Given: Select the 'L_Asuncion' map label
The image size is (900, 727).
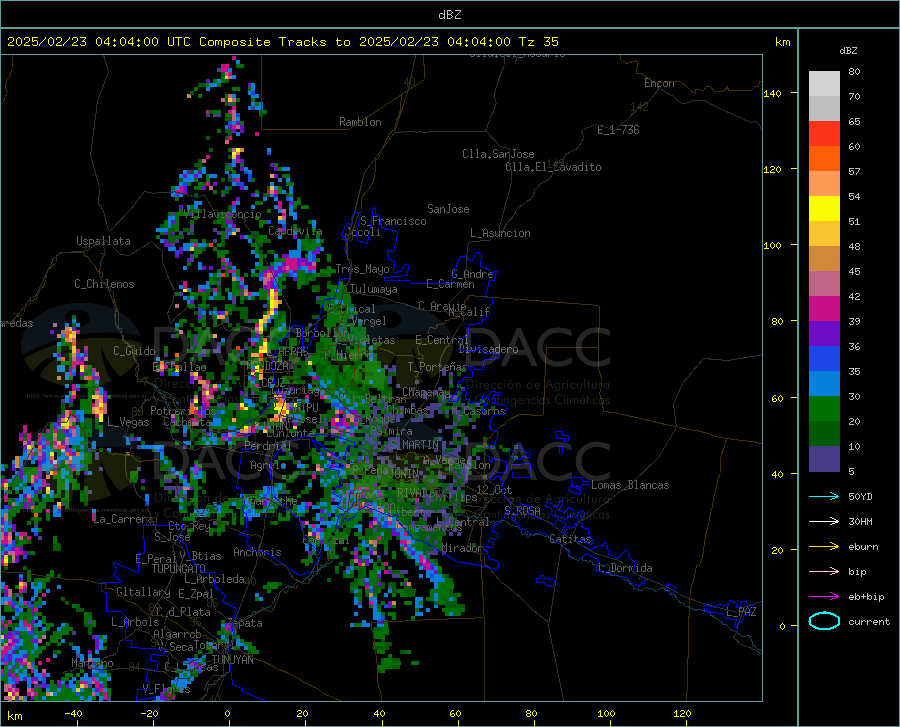Looking at the screenshot, I should 500,233.
